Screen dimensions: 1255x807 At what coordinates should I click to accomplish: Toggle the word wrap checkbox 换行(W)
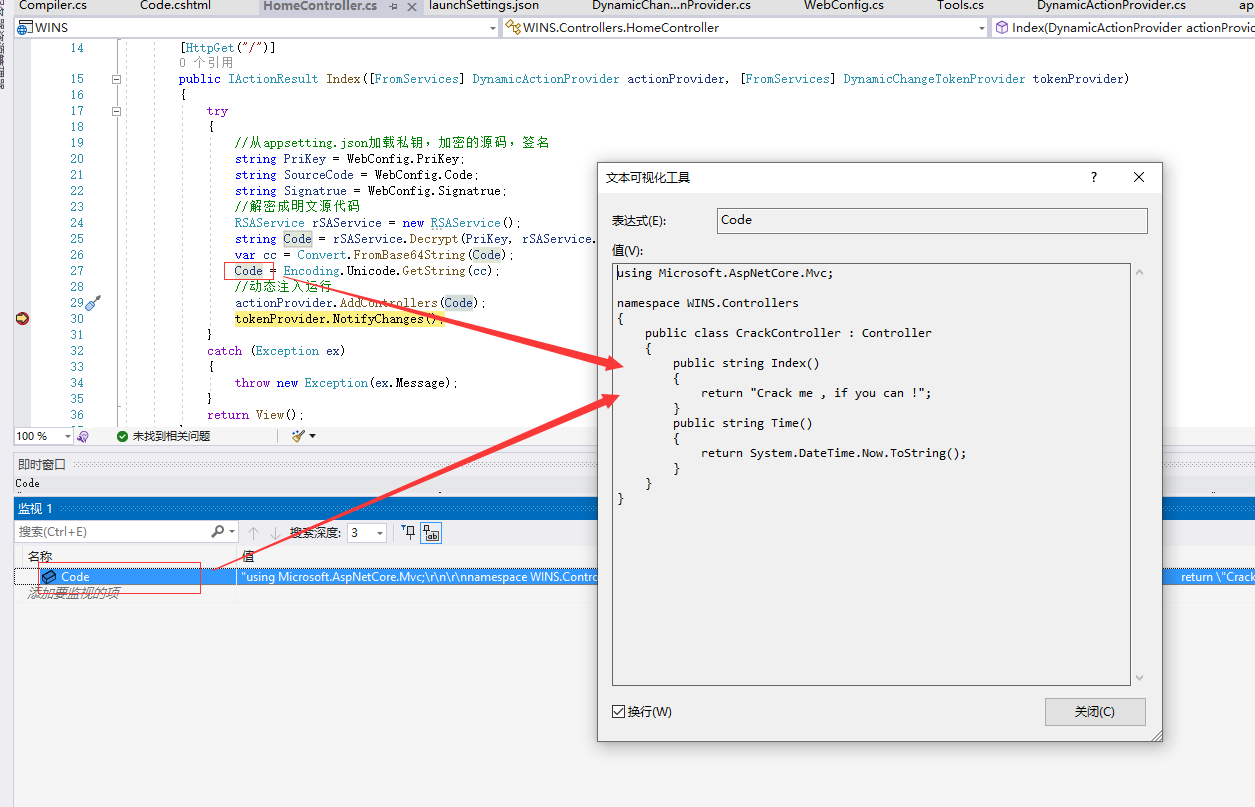618,711
